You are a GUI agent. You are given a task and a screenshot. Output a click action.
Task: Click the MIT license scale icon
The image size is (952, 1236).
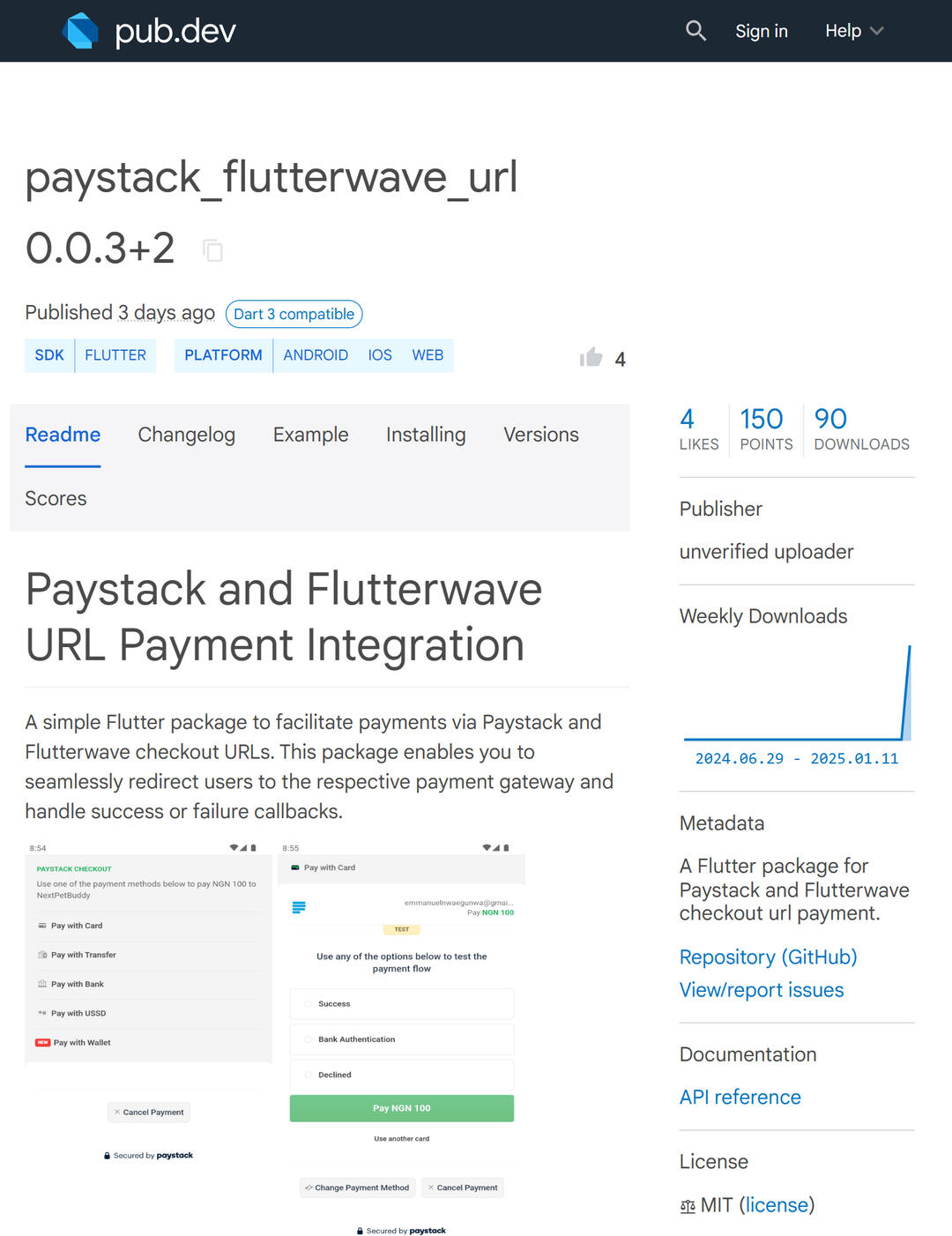coord(688,1206)
